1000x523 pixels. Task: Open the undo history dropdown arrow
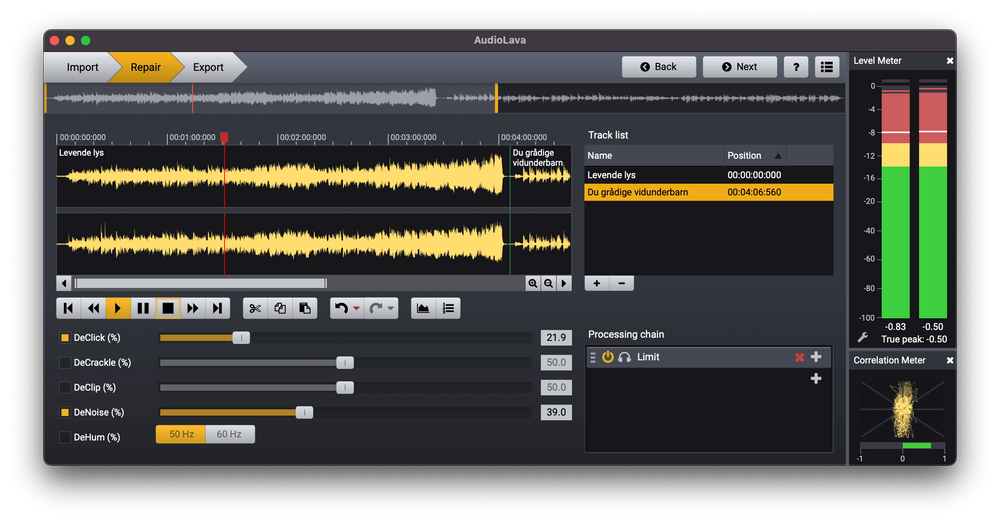tap(357, 308)
